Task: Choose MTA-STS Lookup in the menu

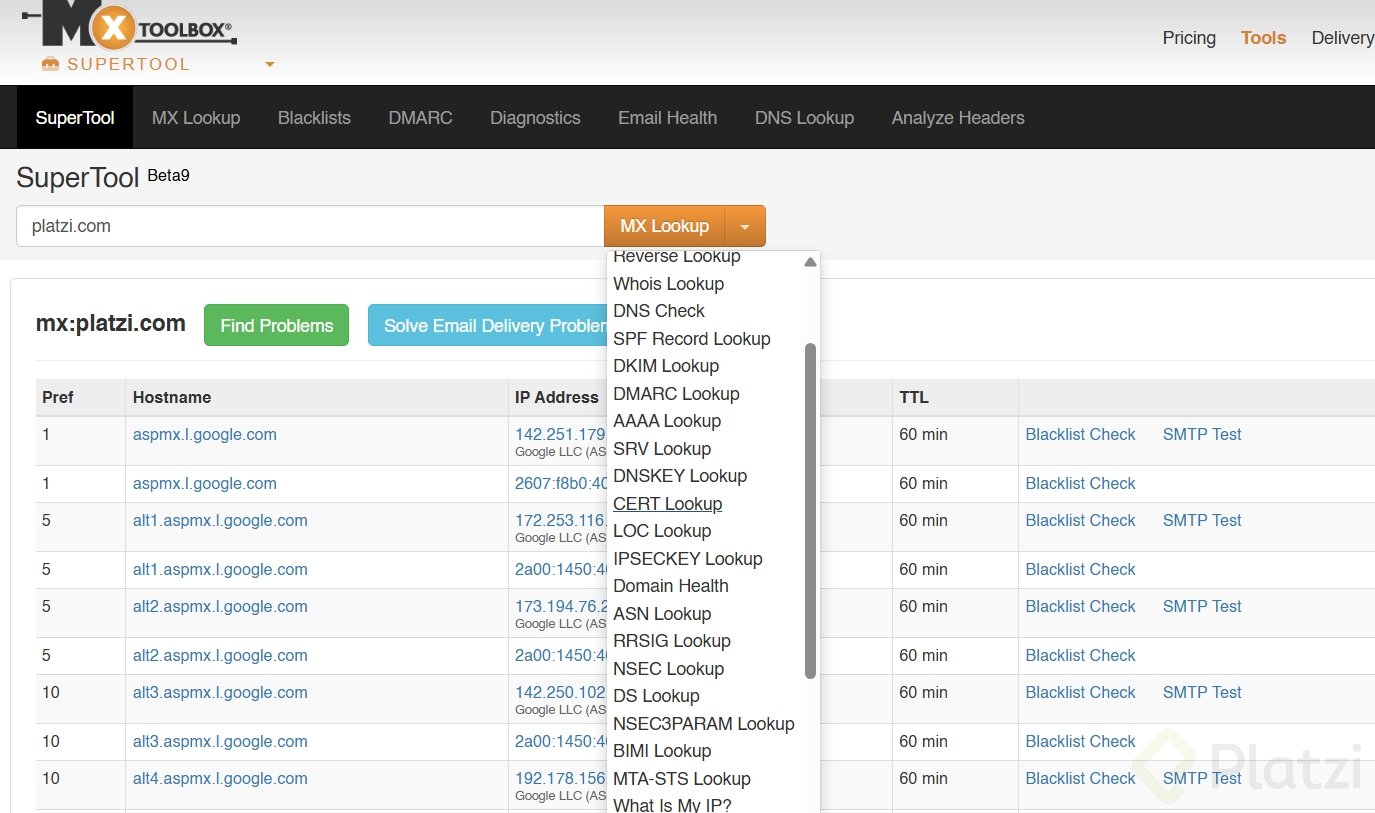Action: [682, 779]
